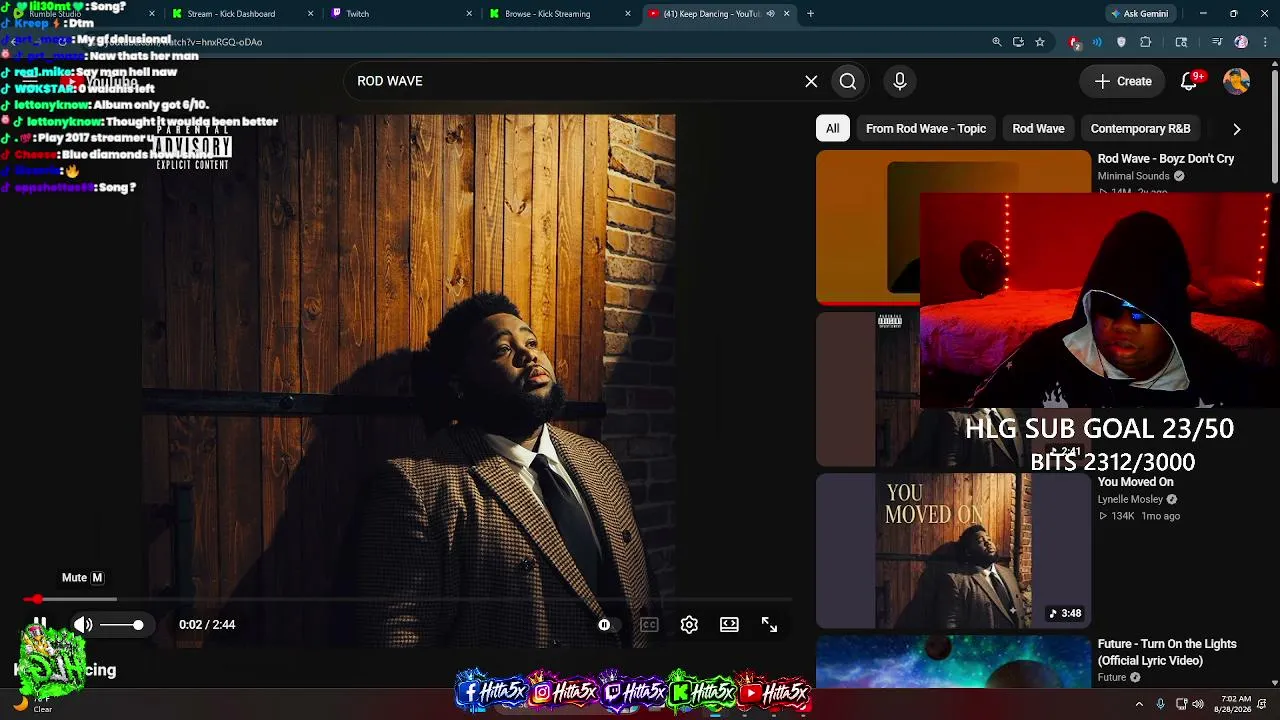Open YouTube notifications bell
The image size is (1280, 720).
pyautogui.click(x=1189, y=81)
